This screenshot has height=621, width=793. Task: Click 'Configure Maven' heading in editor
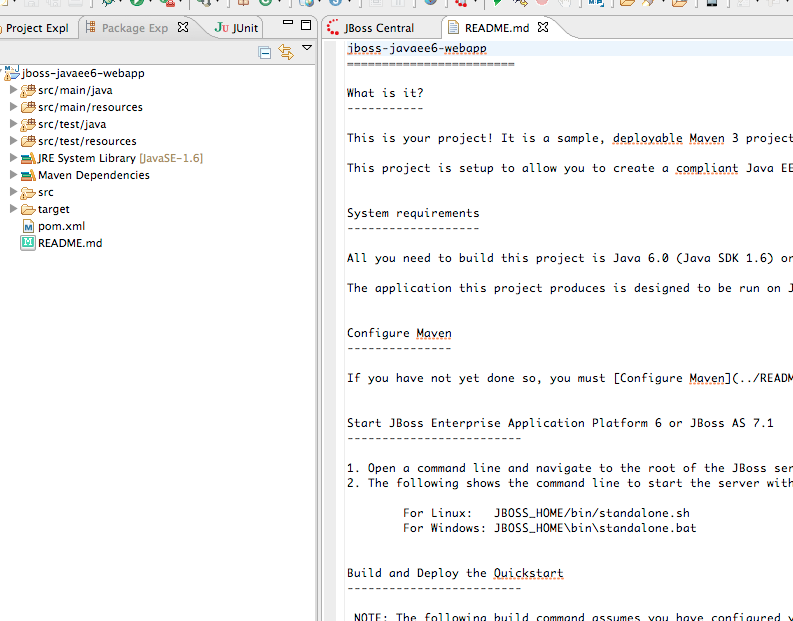tap(399, 333)
